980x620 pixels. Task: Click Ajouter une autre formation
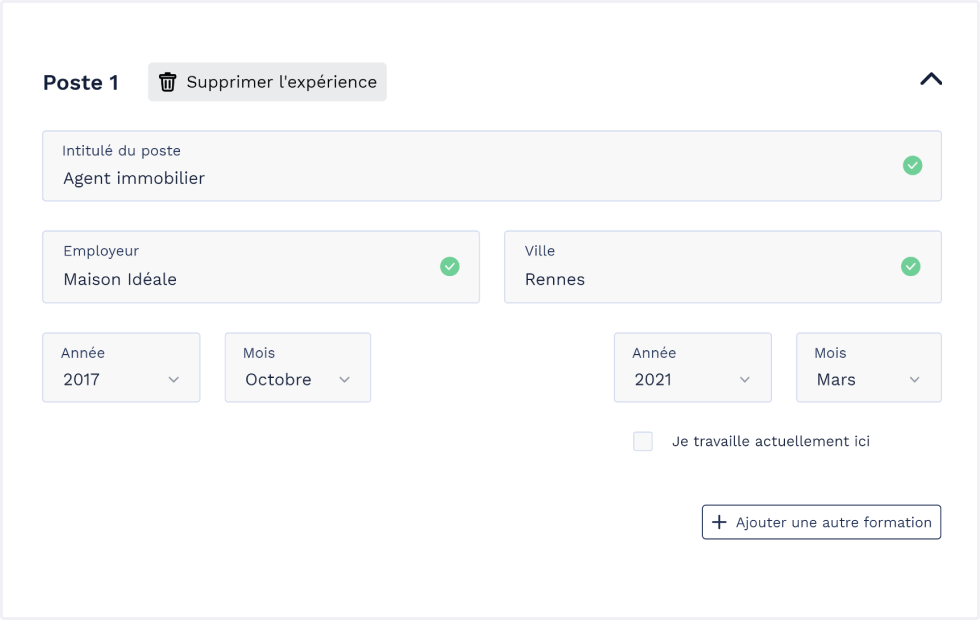[x=821, y=521]
